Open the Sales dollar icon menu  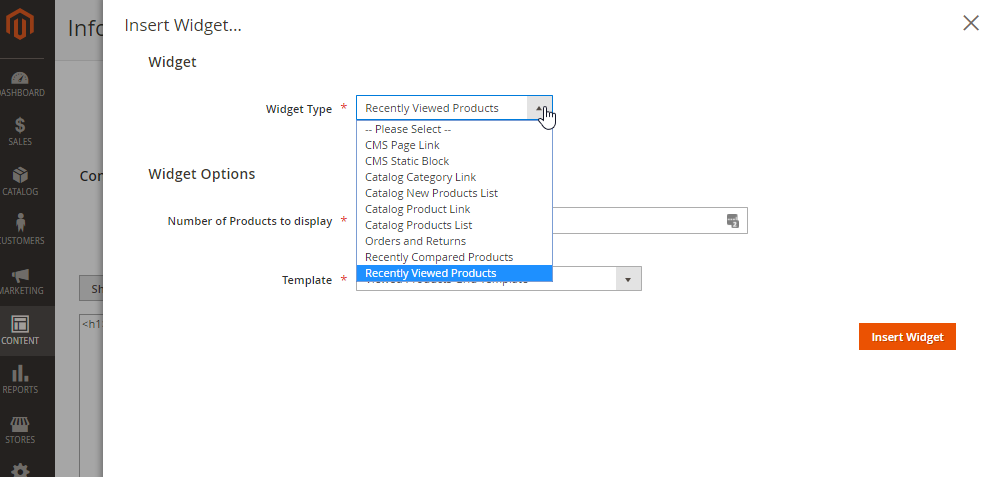point(20,125)
